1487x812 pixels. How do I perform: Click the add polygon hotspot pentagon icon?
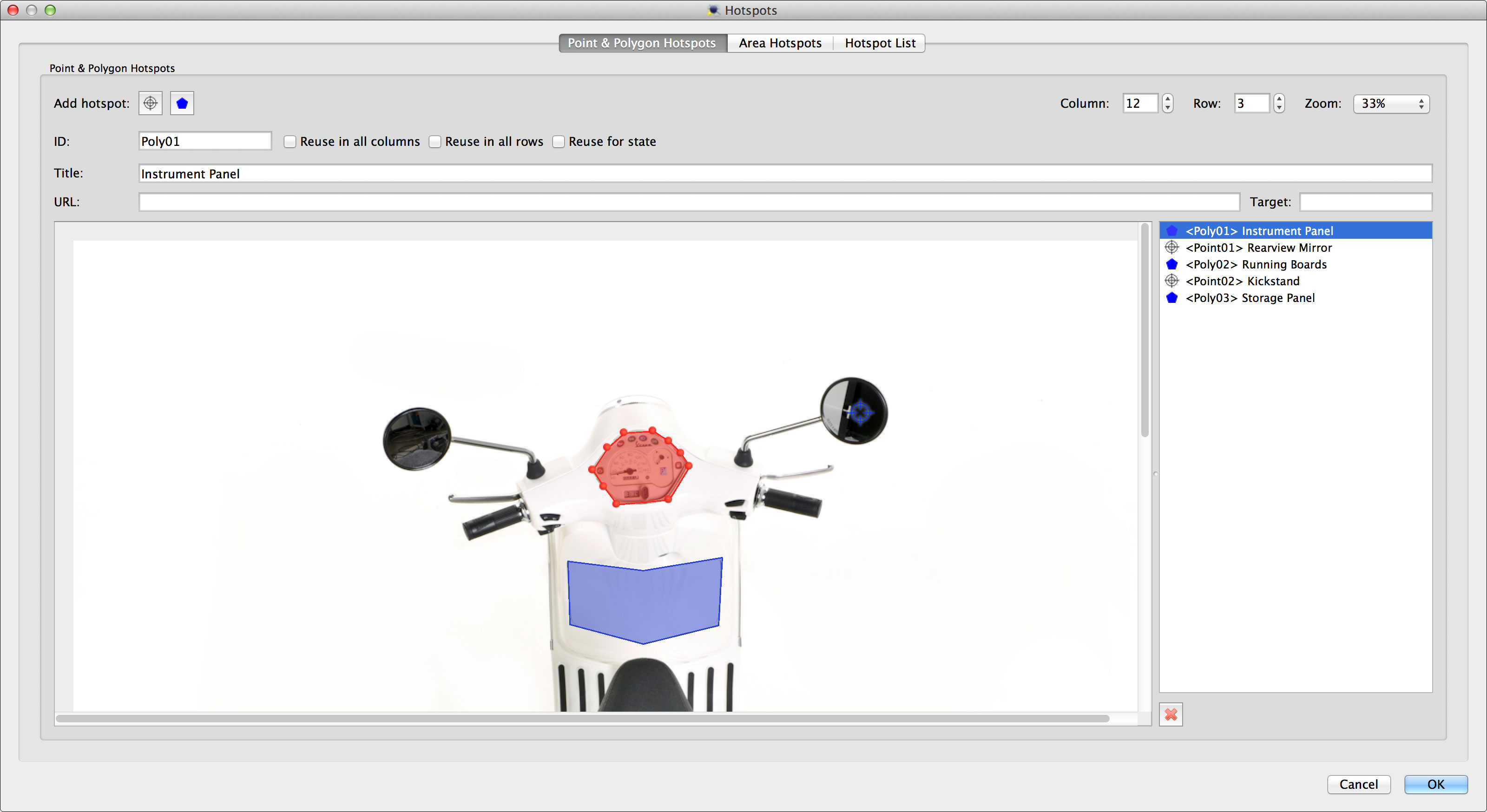pyautogui.click(x=182, y=103)
